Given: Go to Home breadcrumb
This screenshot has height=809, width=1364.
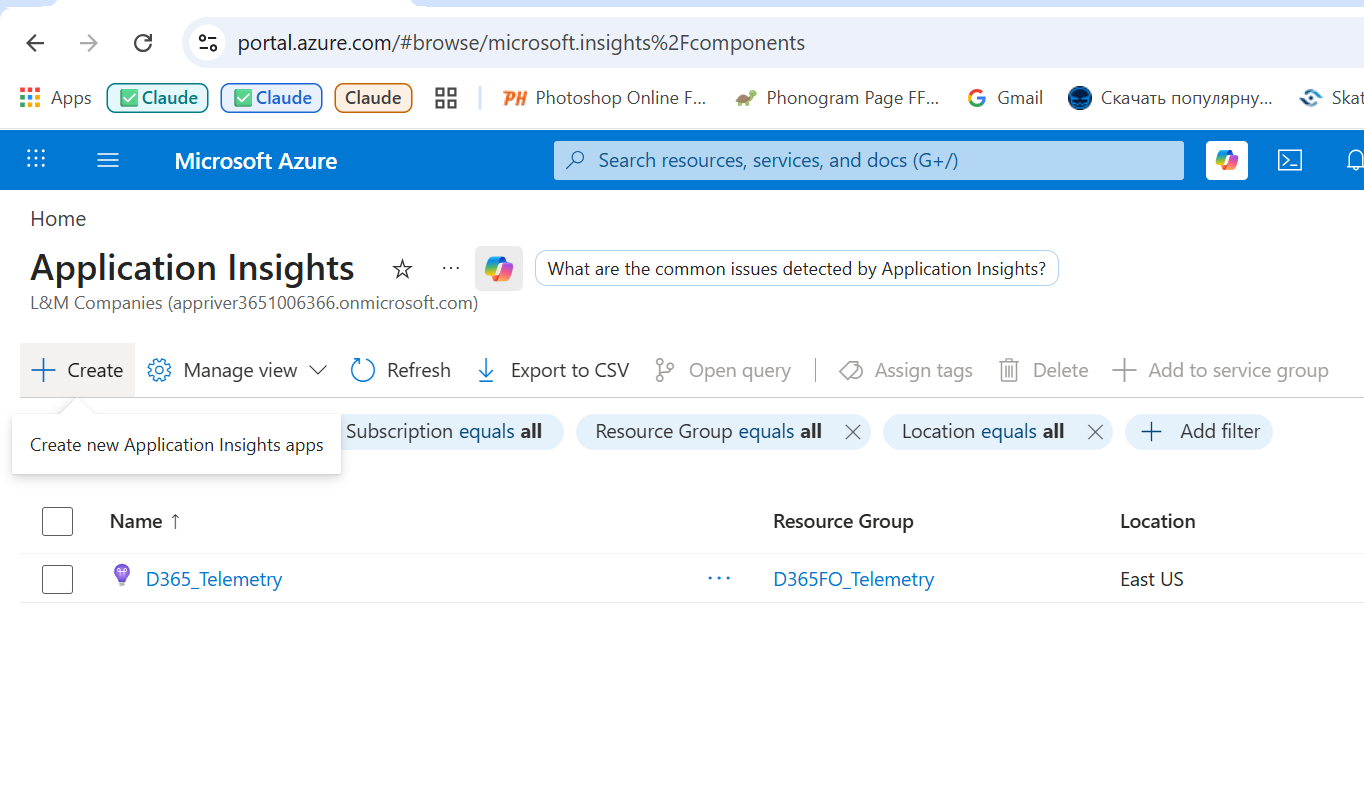Looking at the screenshot, I should pyautogui.click(x=58, y=219).
